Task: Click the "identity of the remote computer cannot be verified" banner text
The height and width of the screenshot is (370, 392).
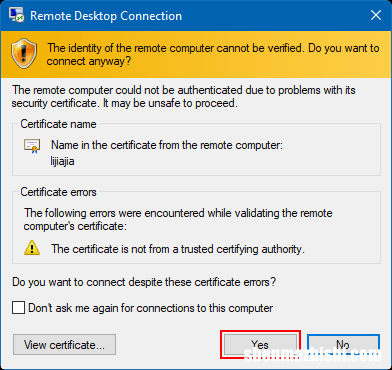Action: pos(213,55)
